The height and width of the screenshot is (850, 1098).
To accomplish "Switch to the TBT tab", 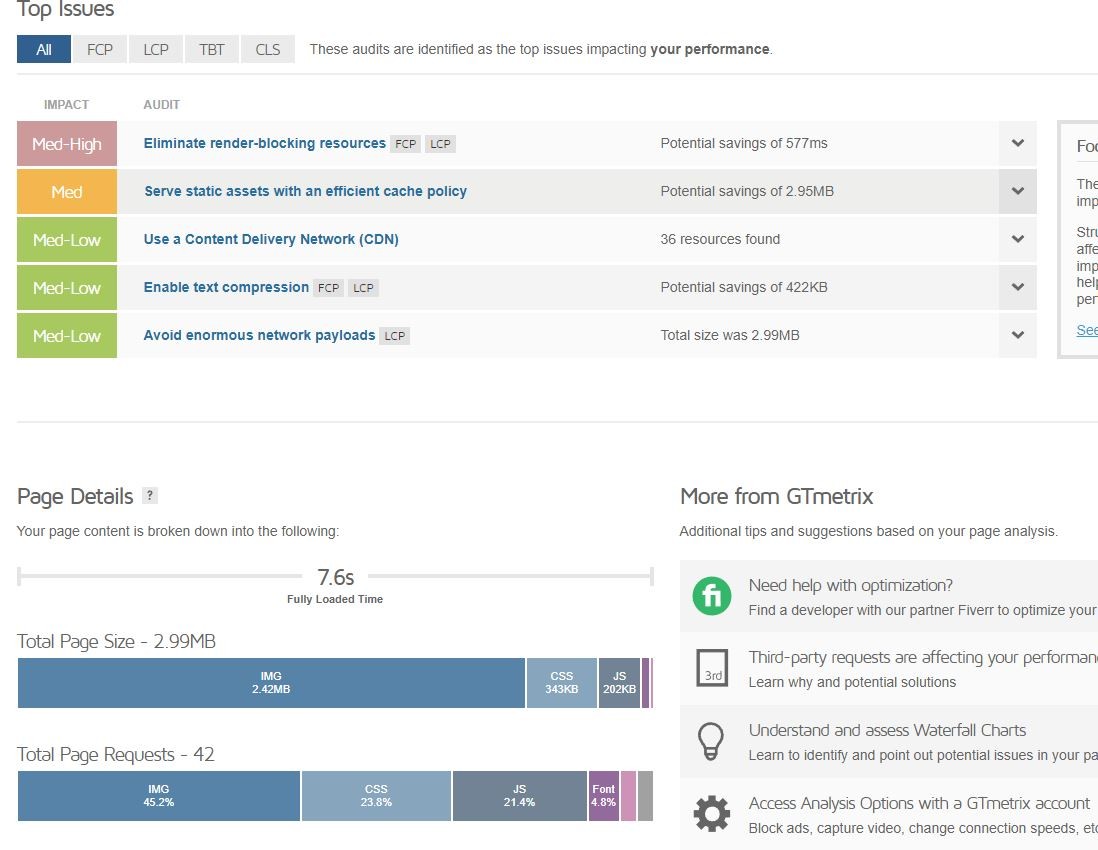I will click(211, 50).
